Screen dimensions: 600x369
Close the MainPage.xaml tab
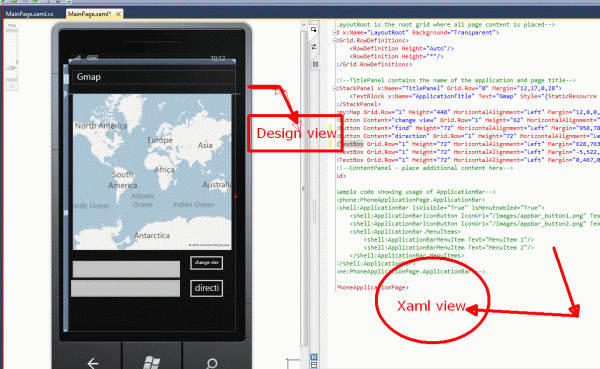(118, 14)
